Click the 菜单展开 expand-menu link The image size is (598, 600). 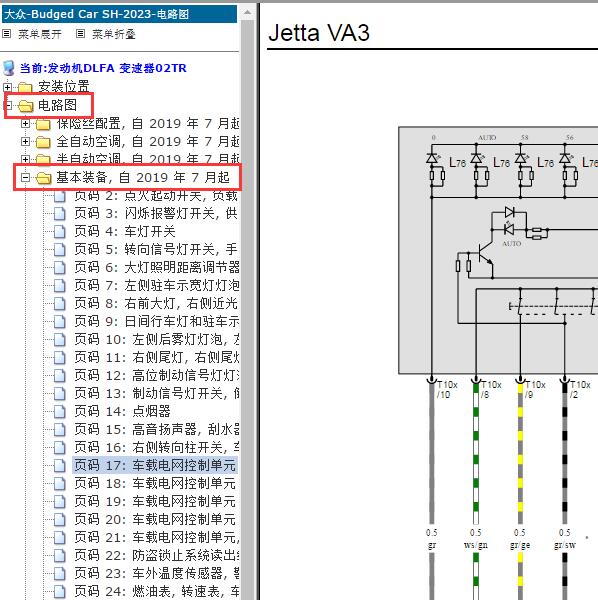pyautogui.click(x=40, y=34)
